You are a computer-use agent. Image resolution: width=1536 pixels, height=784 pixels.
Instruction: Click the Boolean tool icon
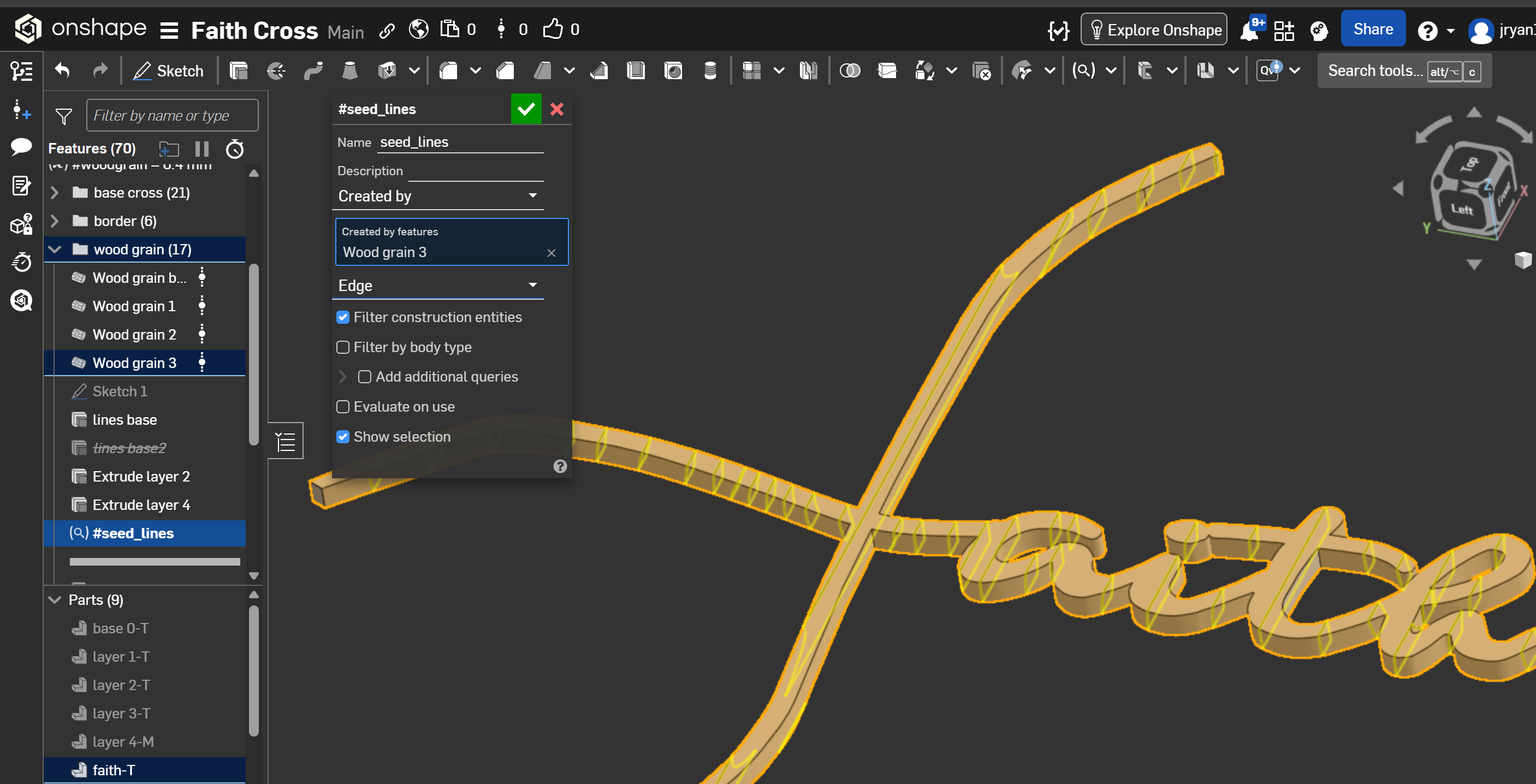pos(850,71)
